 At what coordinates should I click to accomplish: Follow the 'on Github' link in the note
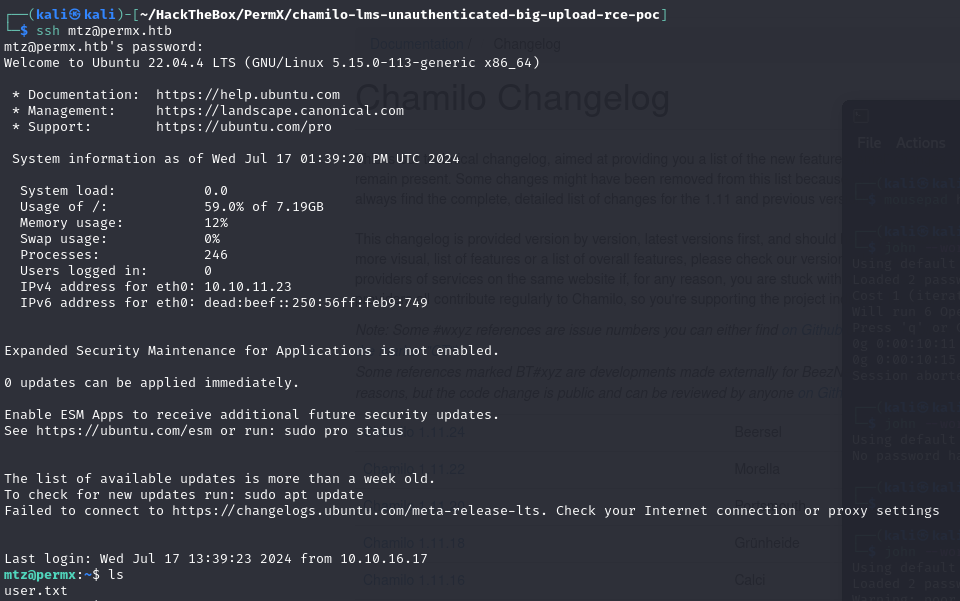(812, 330)
